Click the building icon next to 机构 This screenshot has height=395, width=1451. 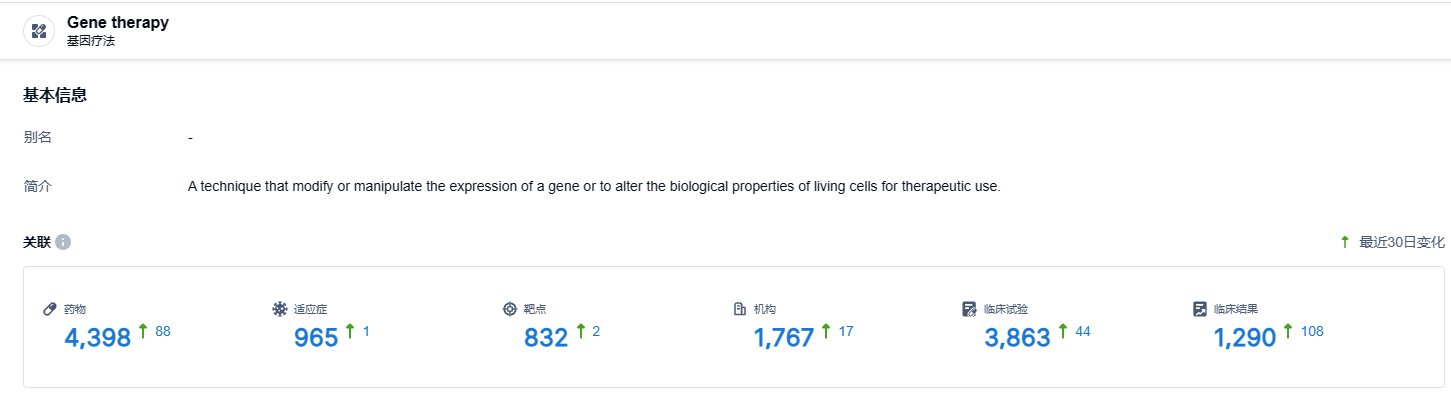click(740, 309)
